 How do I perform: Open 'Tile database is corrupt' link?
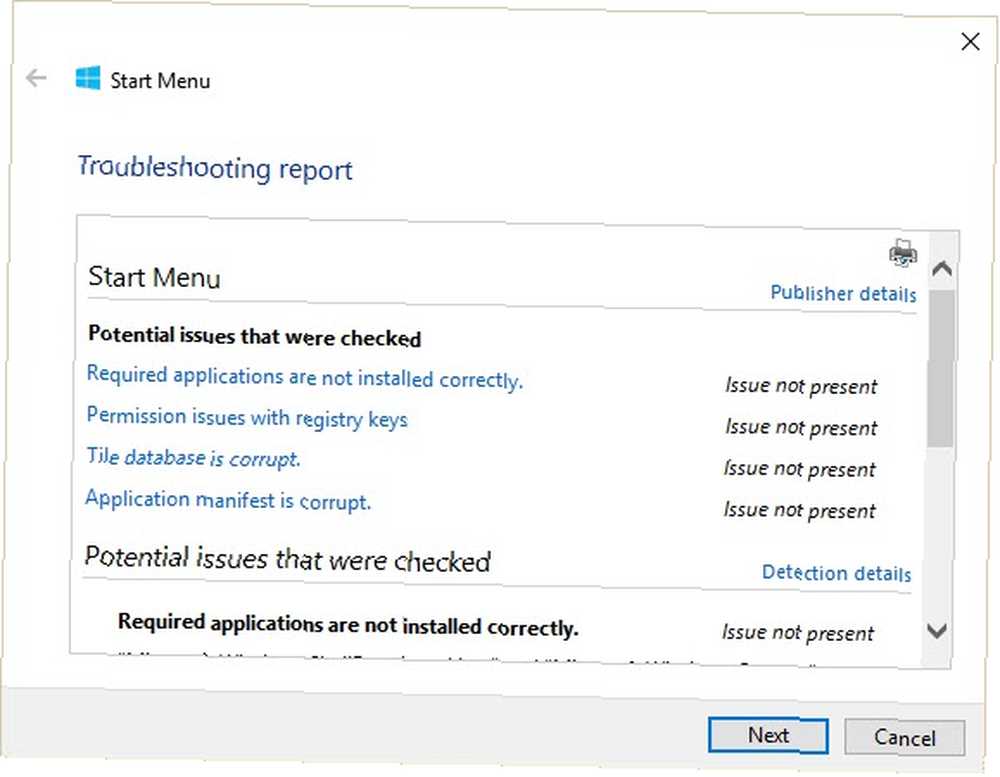coord(193,457)
